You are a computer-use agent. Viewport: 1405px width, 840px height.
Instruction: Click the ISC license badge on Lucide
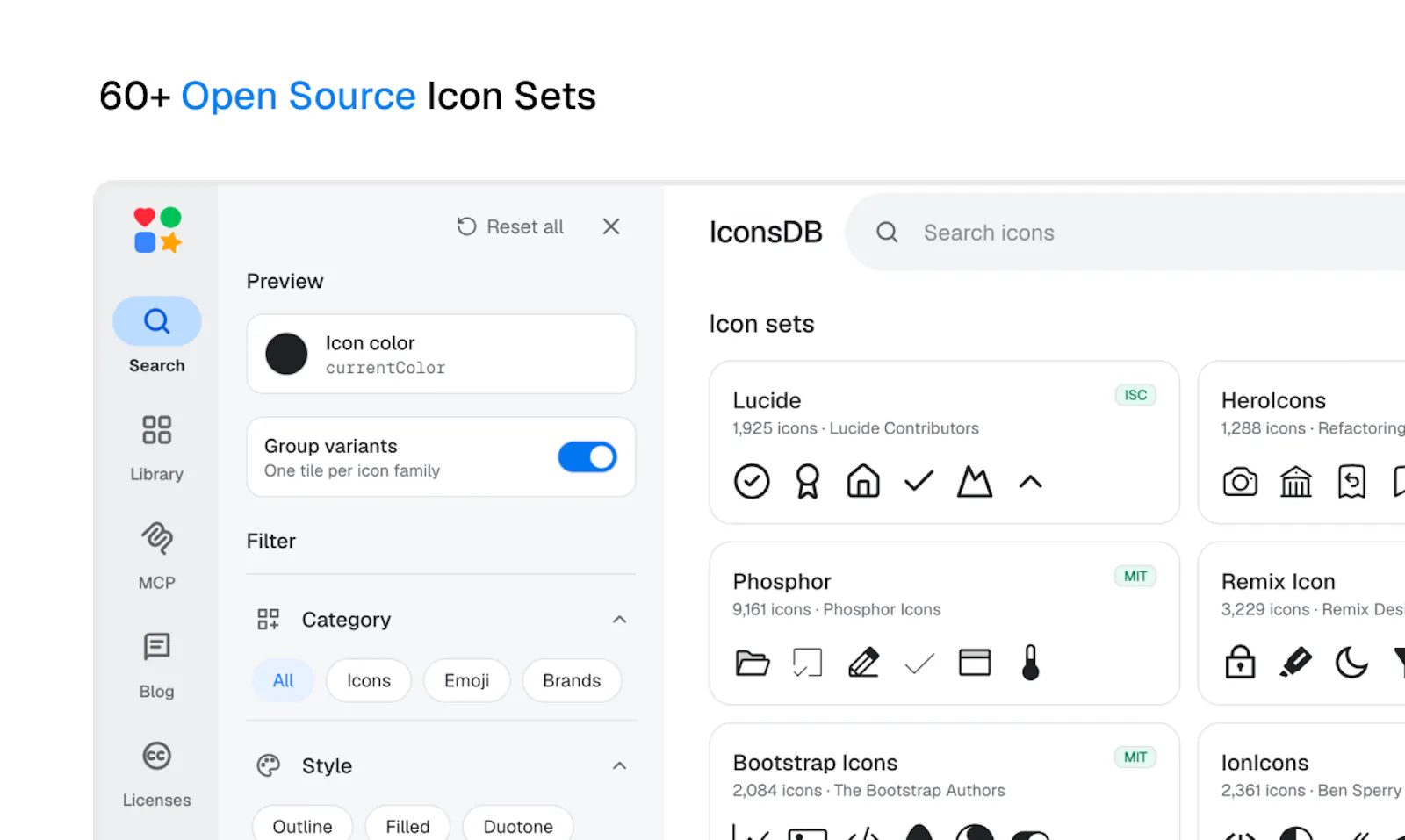[1135, 395]
